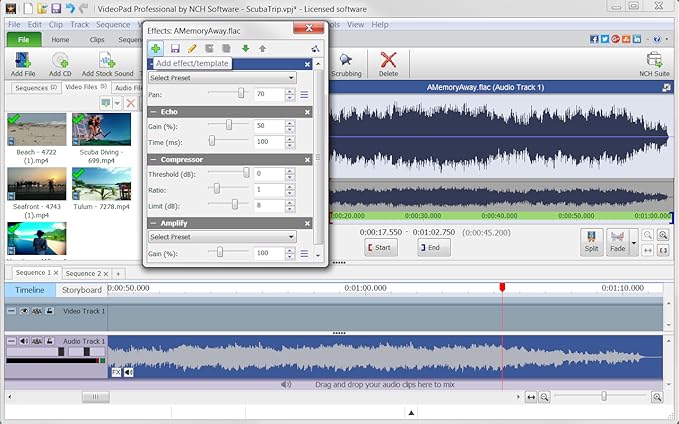Expand the Fade dropdown arrow
679x424 pixels.
(634, 242)
